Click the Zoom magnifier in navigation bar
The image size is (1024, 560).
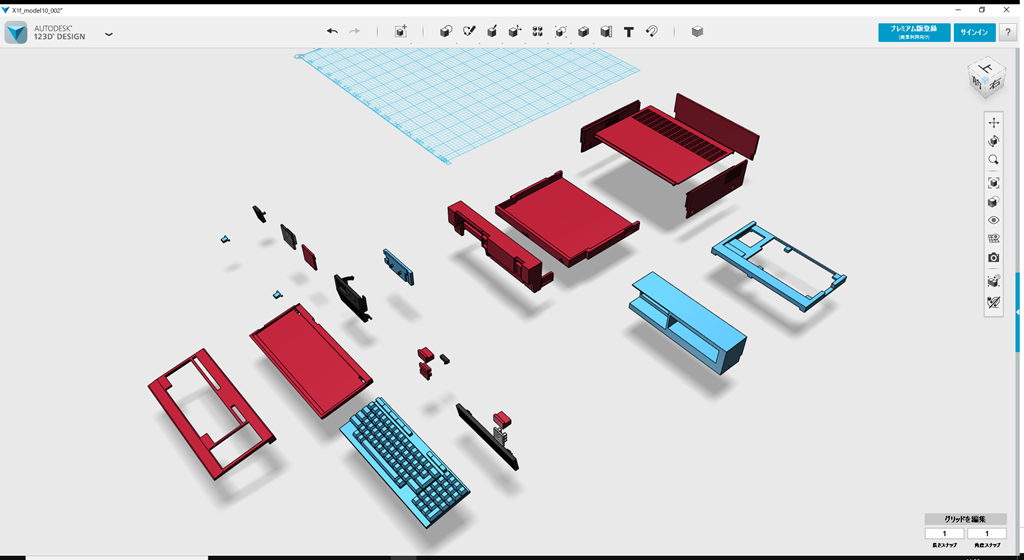993,160
